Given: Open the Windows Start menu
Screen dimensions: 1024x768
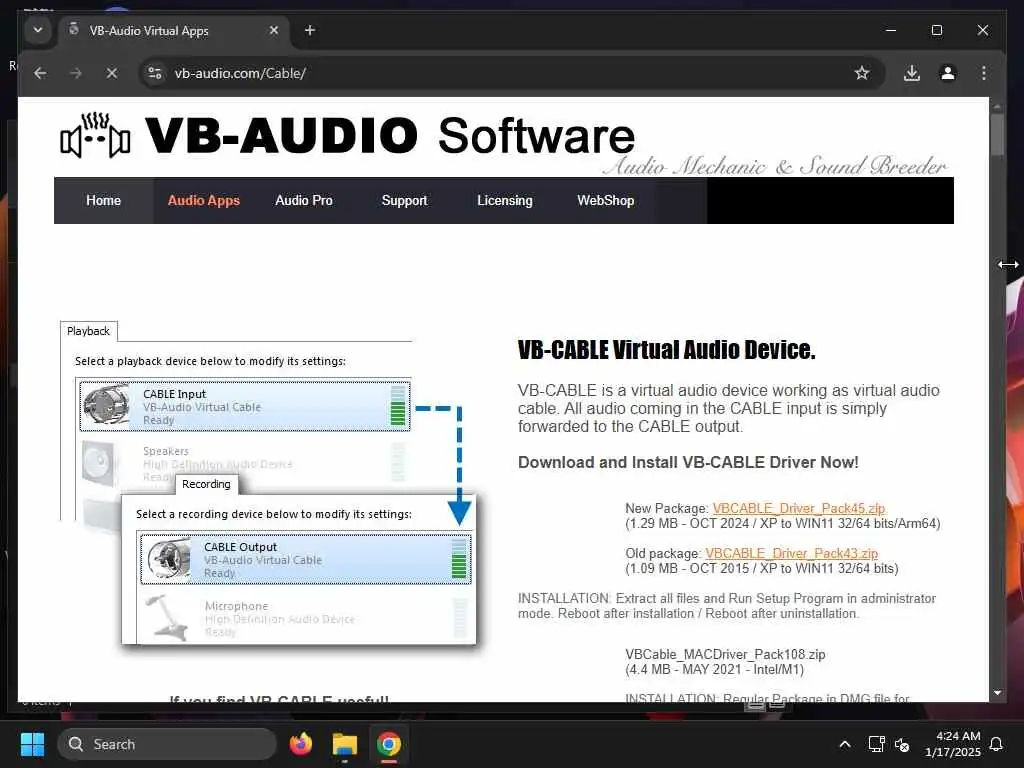Looking at the screenshot, I should [x=32, y=744].
